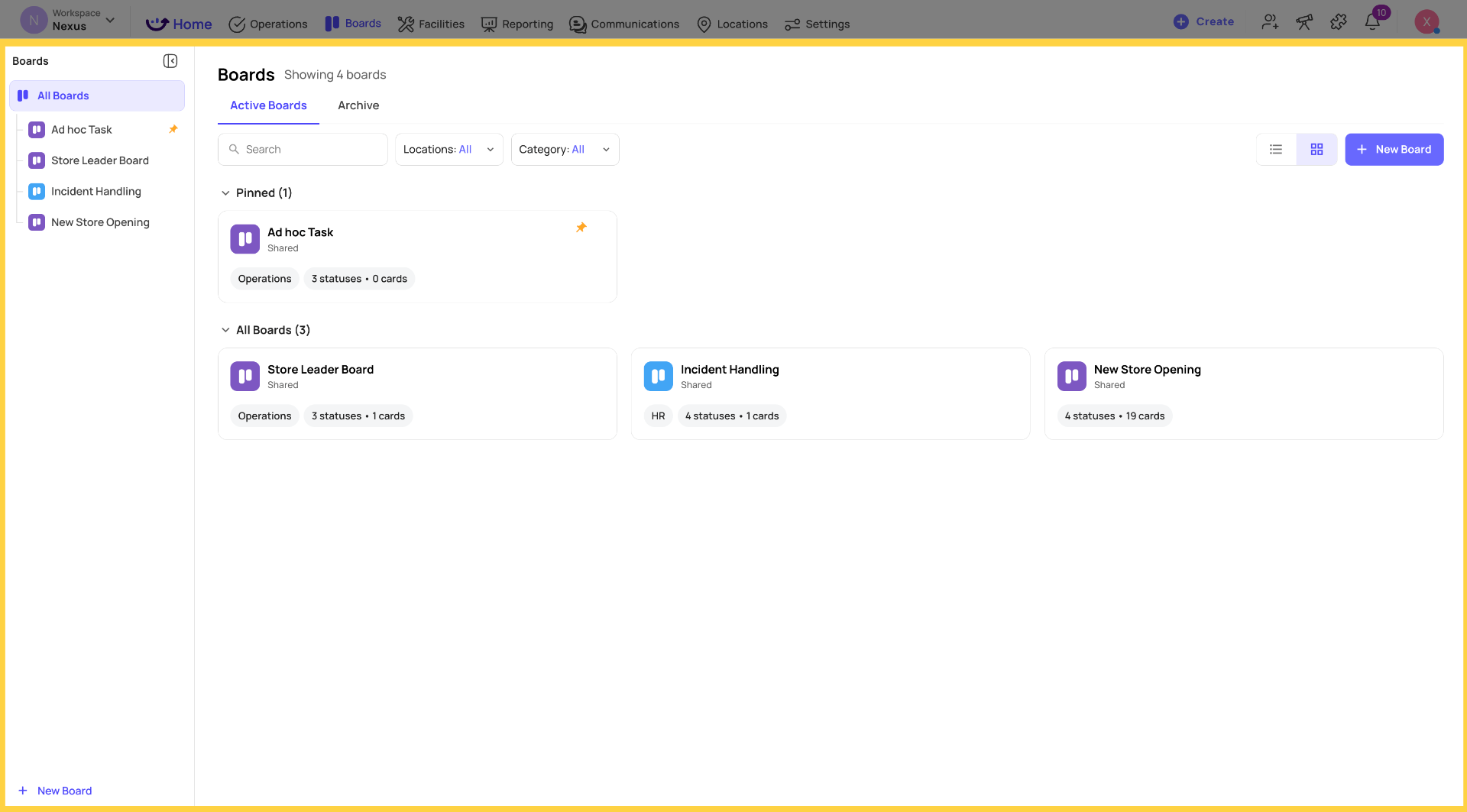The image size is (1467, 812).
Task: Click the Nexus workspace avatar N
Action: [x=34, y=21]
